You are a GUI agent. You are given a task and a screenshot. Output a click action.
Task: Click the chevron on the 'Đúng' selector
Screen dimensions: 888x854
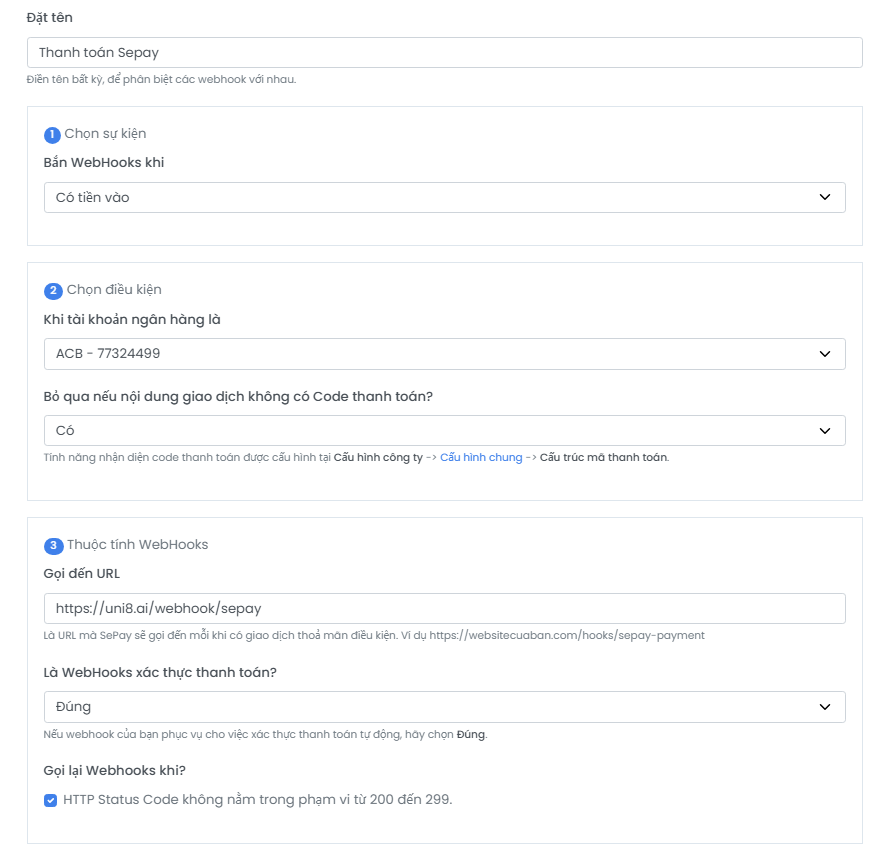[x=826, y=706]
